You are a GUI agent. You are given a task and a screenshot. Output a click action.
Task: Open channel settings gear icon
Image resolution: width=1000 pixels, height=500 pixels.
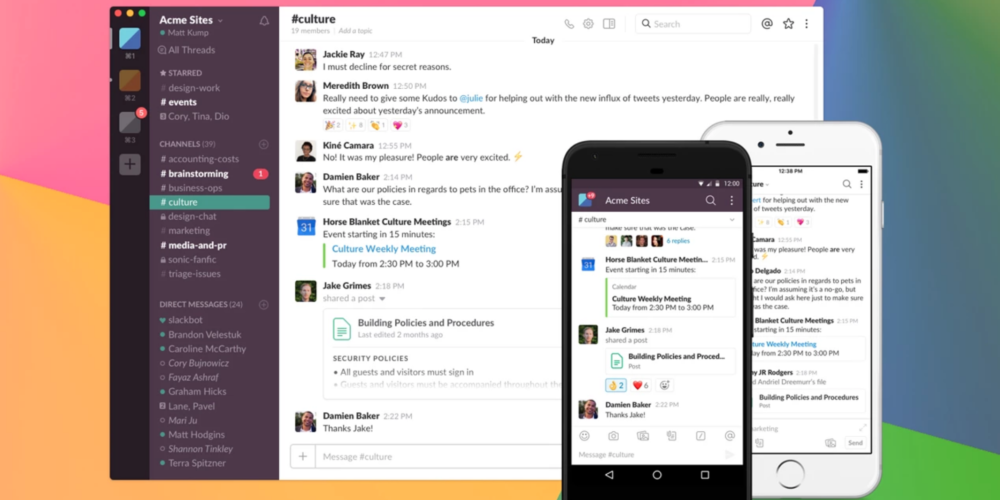click(x=588, y=24)
